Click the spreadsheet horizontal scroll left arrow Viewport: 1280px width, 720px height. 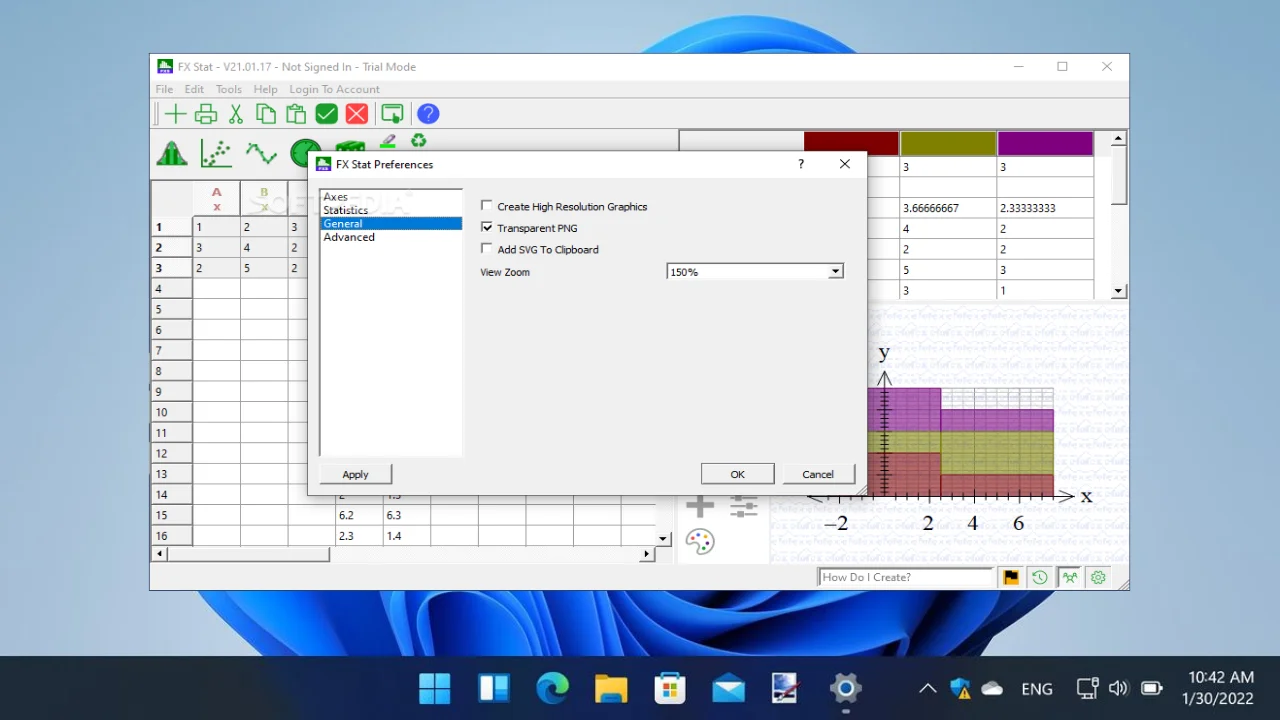point(159,553)
